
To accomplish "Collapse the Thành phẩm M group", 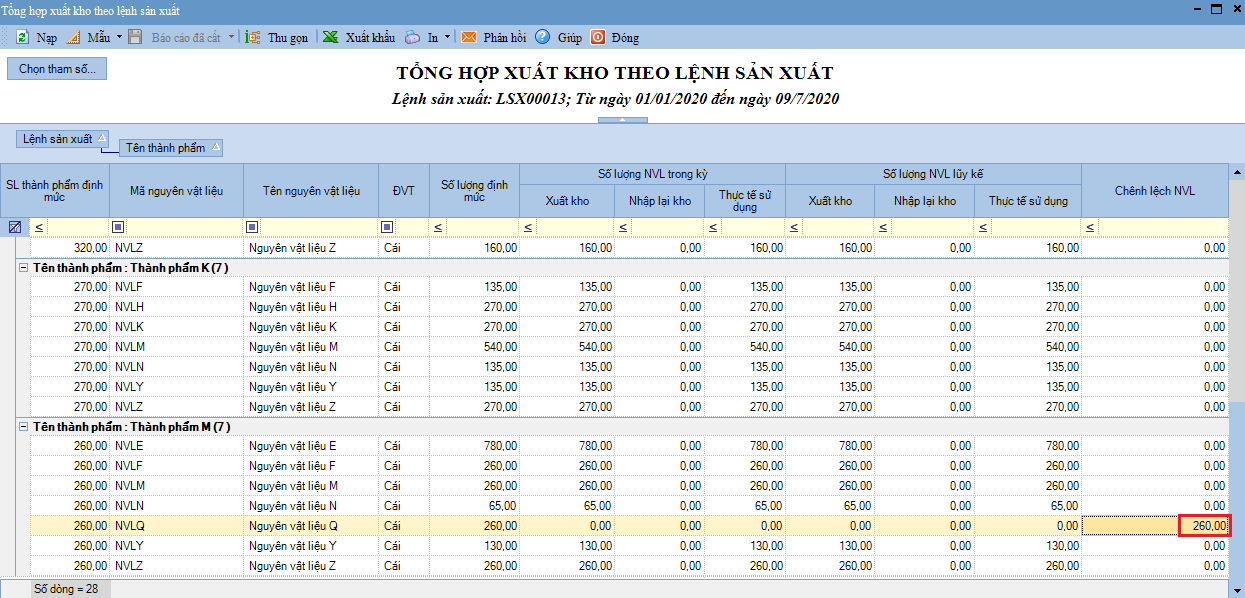I will point(22,426).
